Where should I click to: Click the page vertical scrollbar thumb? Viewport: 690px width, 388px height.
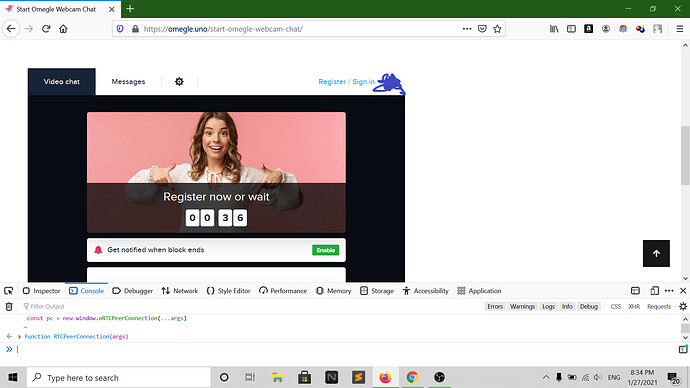(x=685, y=155)
